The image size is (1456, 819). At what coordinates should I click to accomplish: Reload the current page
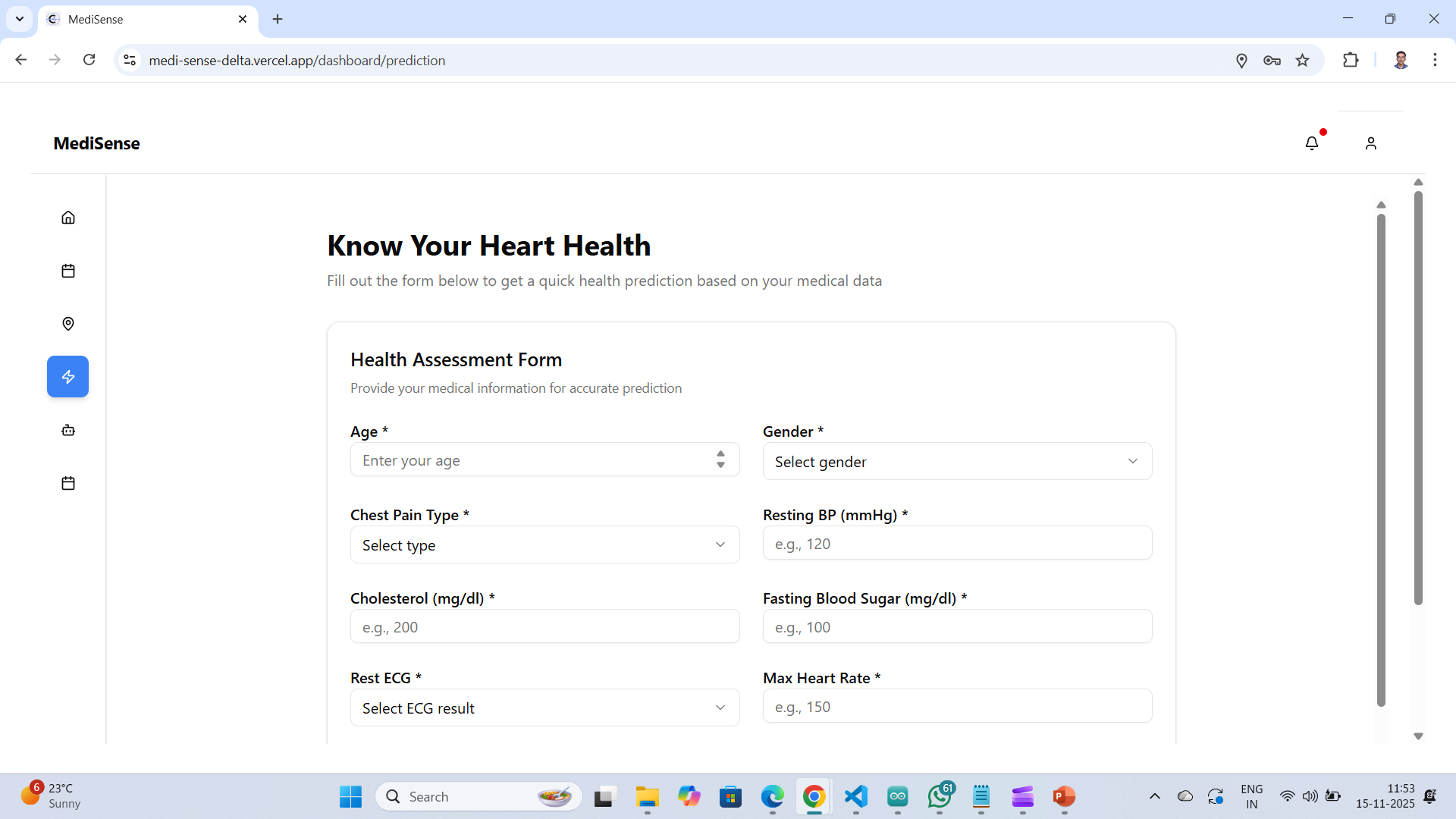(x=89, y=60)
